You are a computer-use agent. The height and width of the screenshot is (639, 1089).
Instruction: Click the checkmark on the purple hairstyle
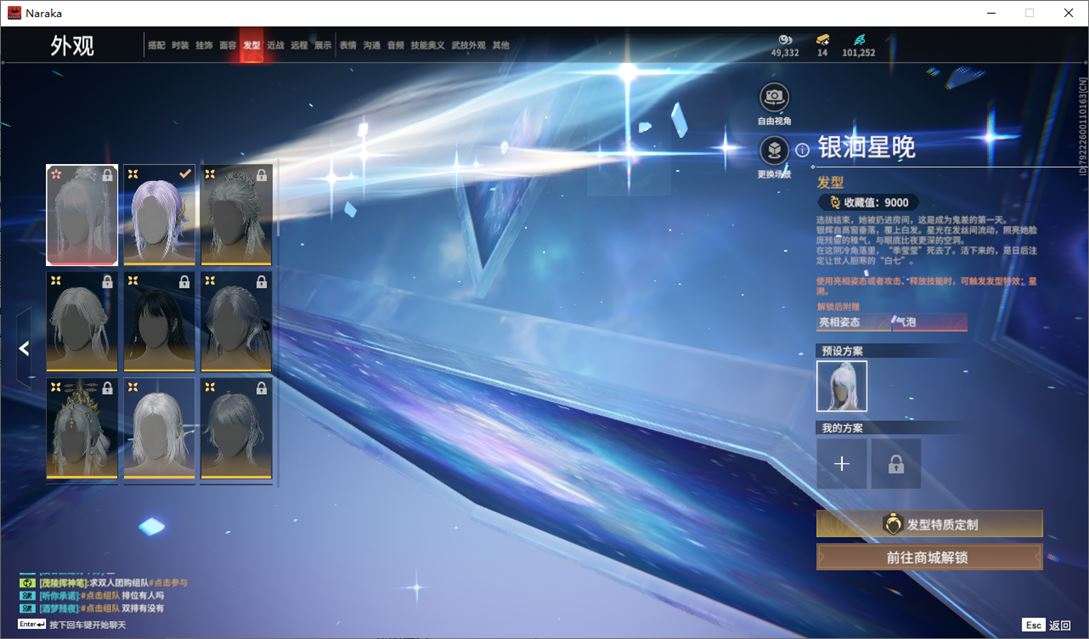(185, 174)
